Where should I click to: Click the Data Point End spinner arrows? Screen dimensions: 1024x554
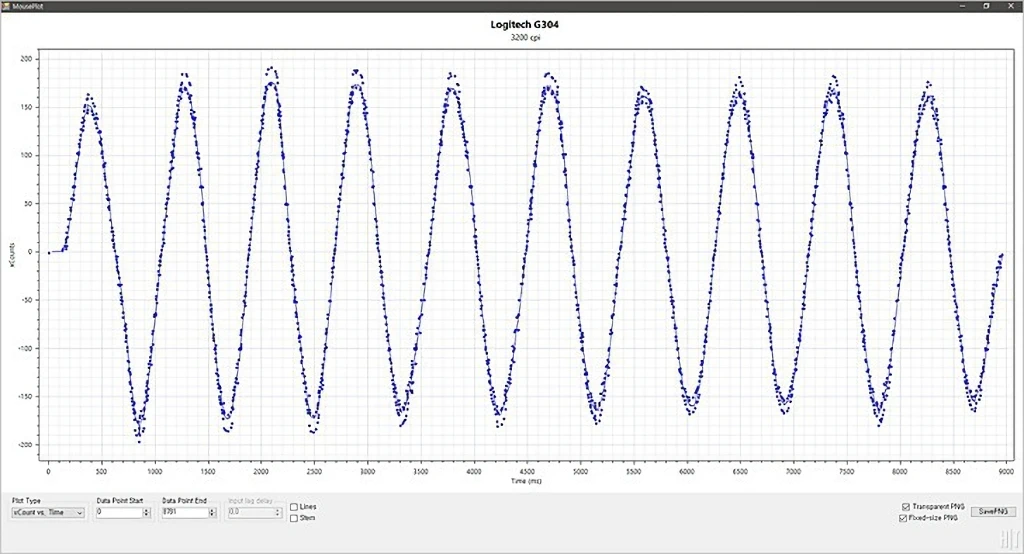(x=212, y=513)
